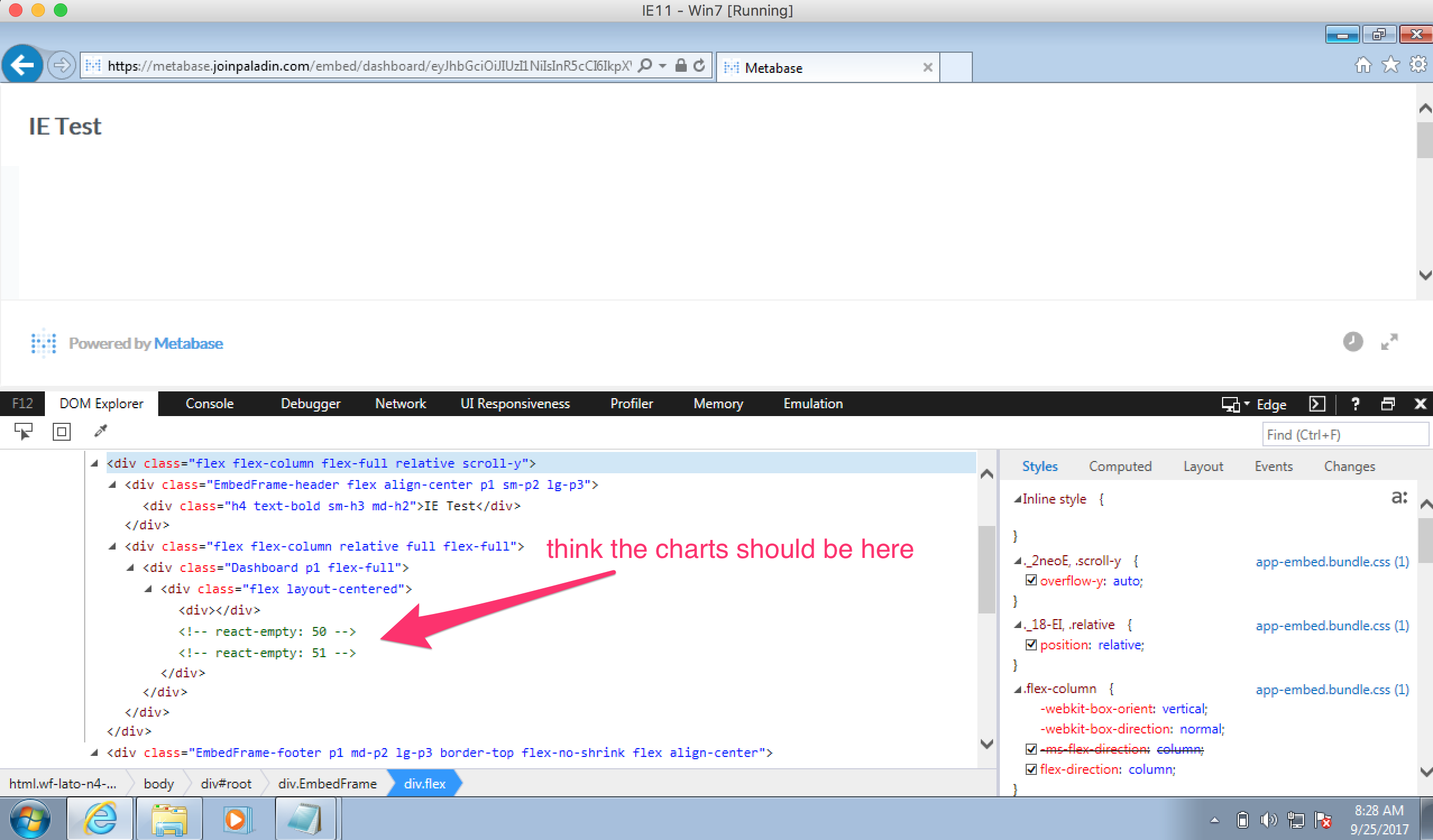
Task: Click the Find search field in DevTools
Action: coord(1345,434)
